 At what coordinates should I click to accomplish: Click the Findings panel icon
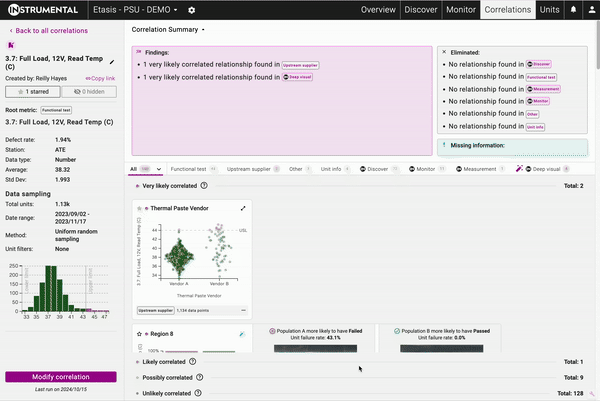click(x=139, y=52)
